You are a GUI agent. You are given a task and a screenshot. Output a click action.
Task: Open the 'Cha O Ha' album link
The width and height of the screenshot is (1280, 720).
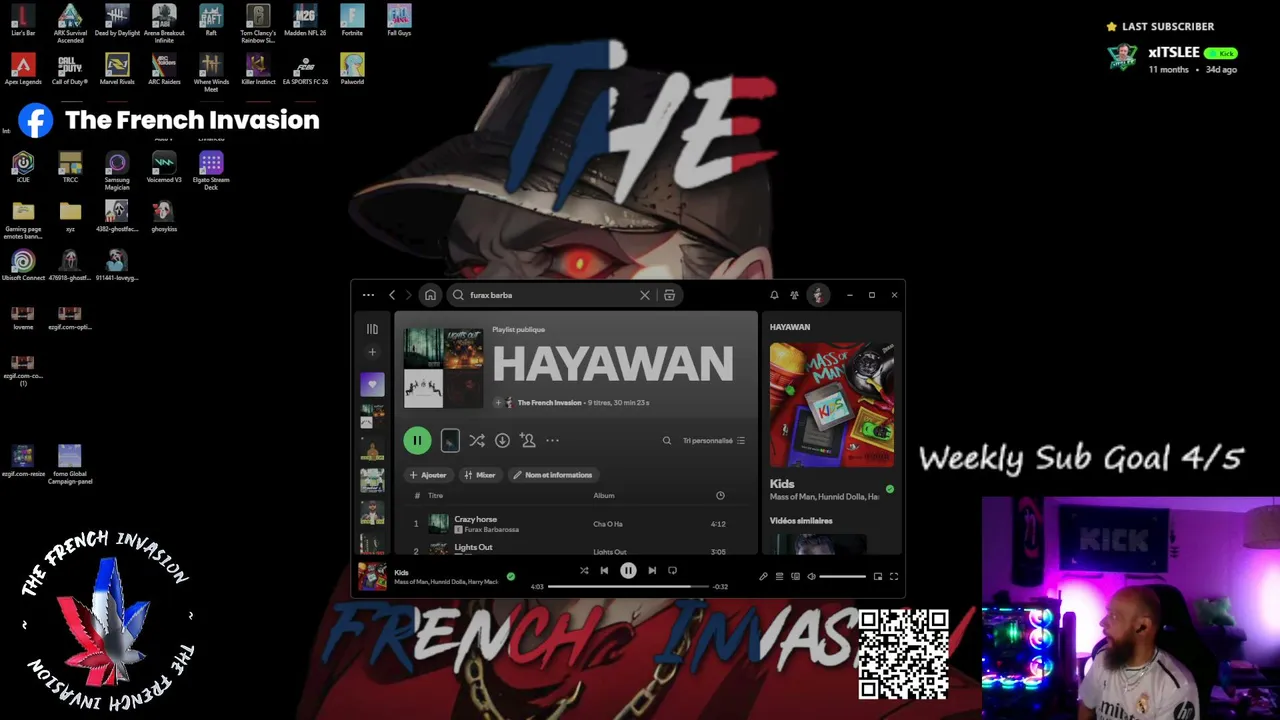click(x=608, y=524)
